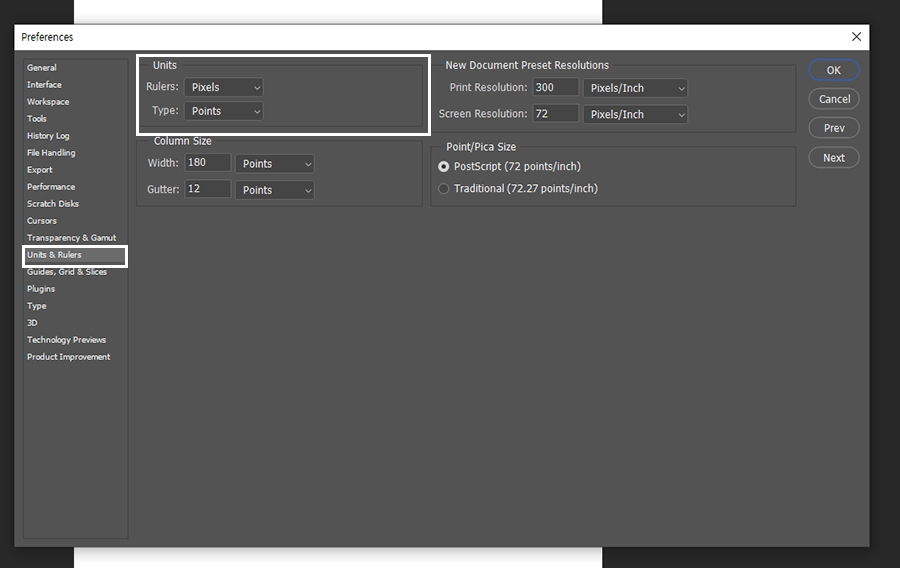Screen dimensions: 900x568
Task: Go to Scratch Disks preferences
Action: 53,204
